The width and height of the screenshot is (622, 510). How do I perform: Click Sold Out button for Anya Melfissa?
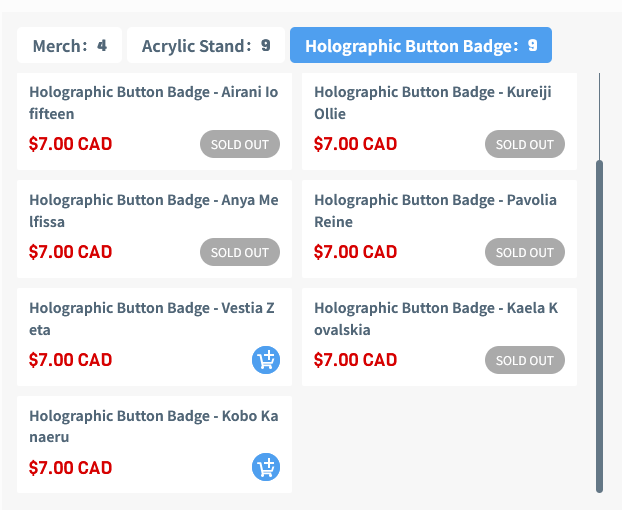240,252
